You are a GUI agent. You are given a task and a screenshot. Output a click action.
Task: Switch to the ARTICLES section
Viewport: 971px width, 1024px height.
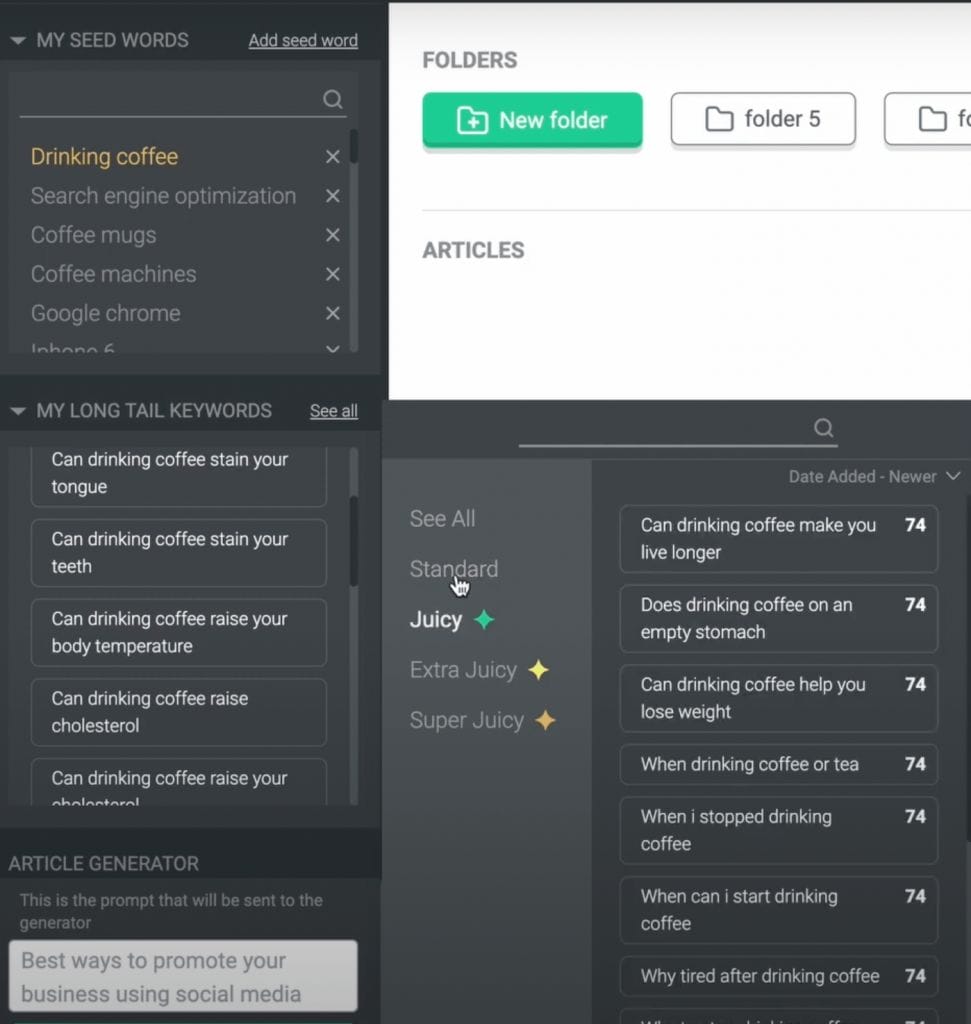[x=473, y=250]
